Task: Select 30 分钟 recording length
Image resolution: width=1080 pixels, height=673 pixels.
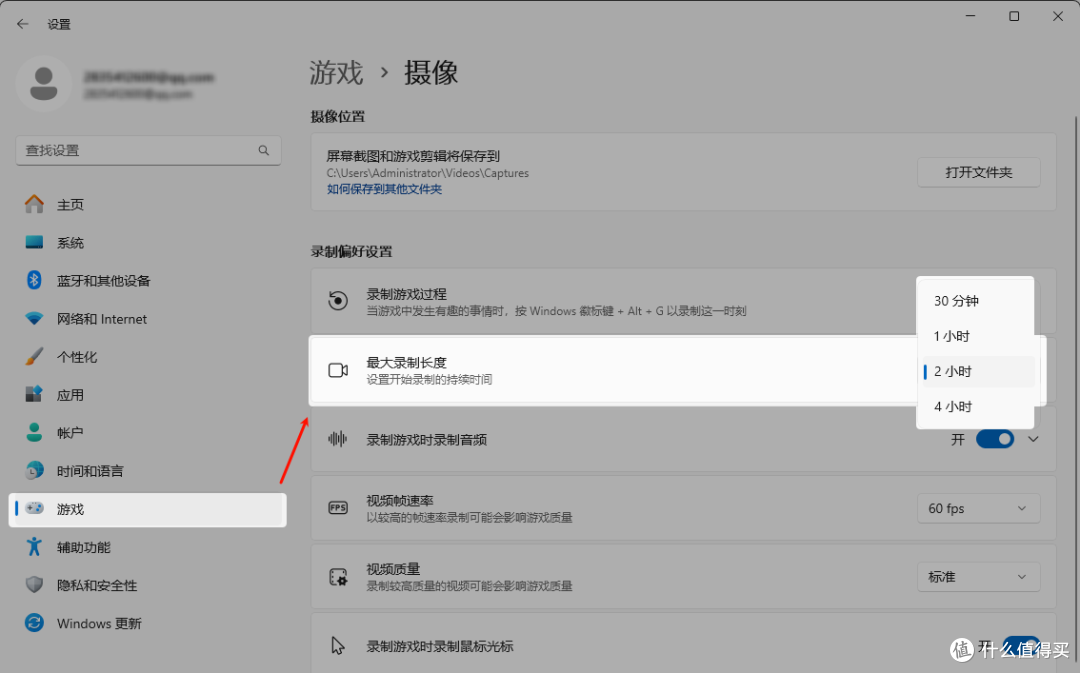Action: tap(975, 301)
